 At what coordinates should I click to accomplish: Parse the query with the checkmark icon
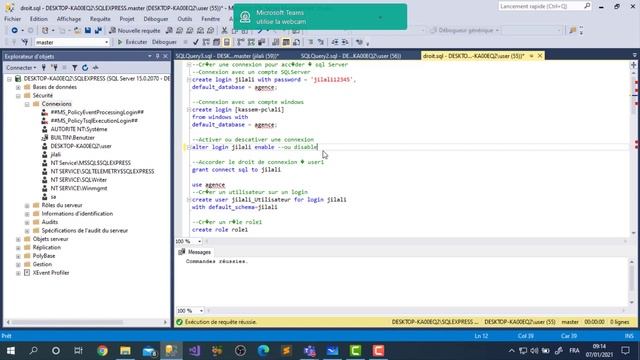point(196,42)
